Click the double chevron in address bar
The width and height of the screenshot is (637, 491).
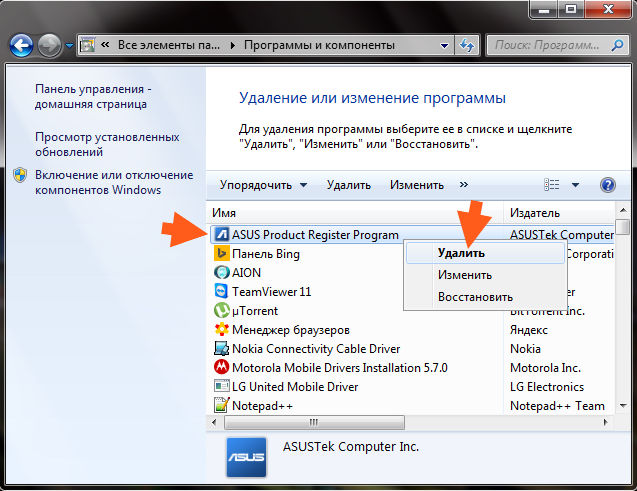(x=105, y=45)
